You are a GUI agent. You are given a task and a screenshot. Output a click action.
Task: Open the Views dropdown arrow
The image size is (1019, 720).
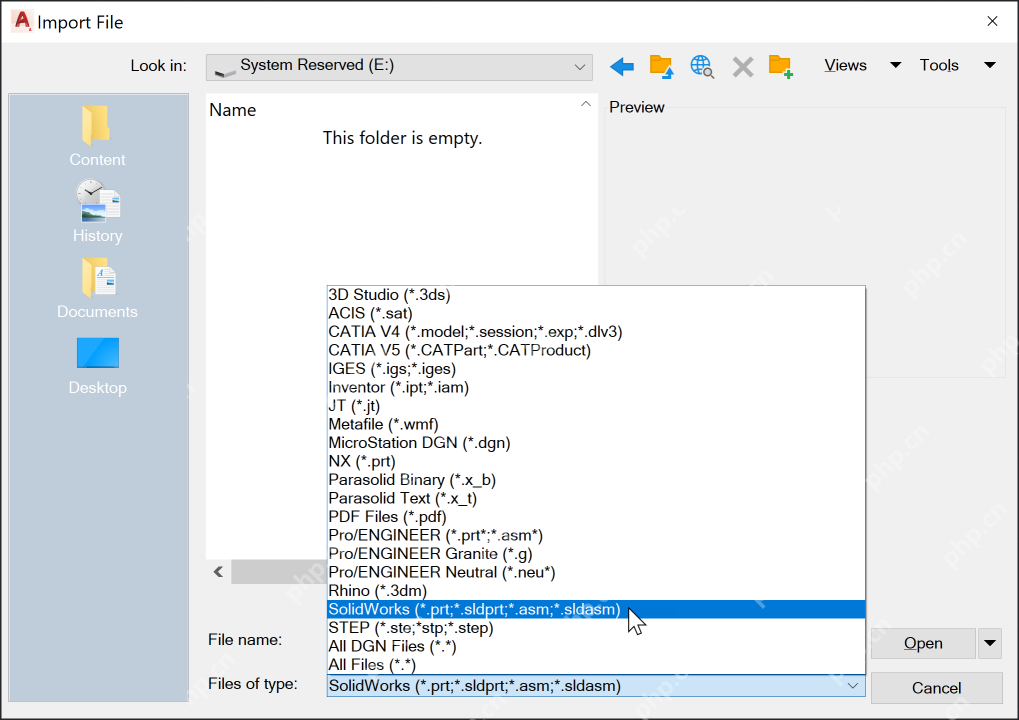(896, 65)
